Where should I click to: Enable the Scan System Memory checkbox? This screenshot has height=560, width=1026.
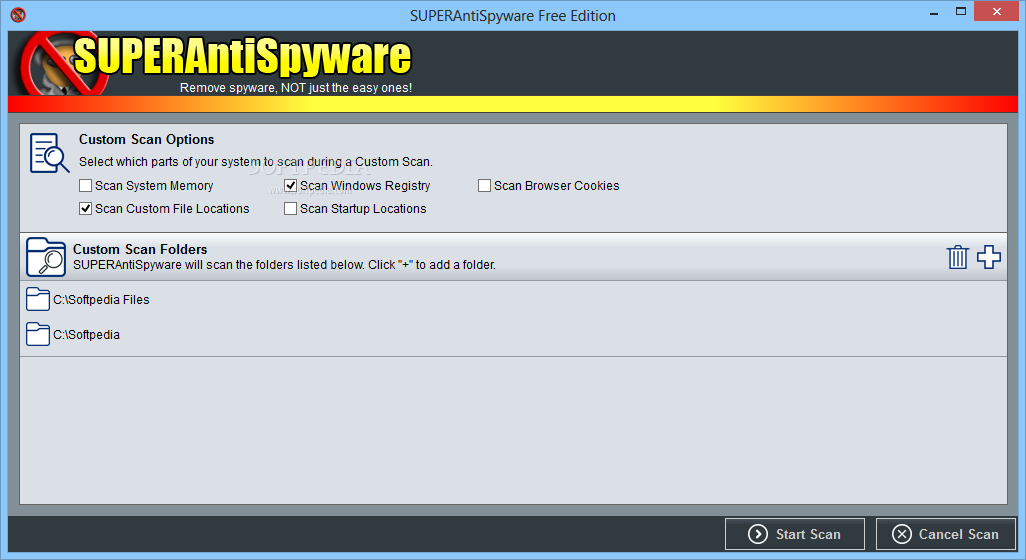(x=85, y=186)
